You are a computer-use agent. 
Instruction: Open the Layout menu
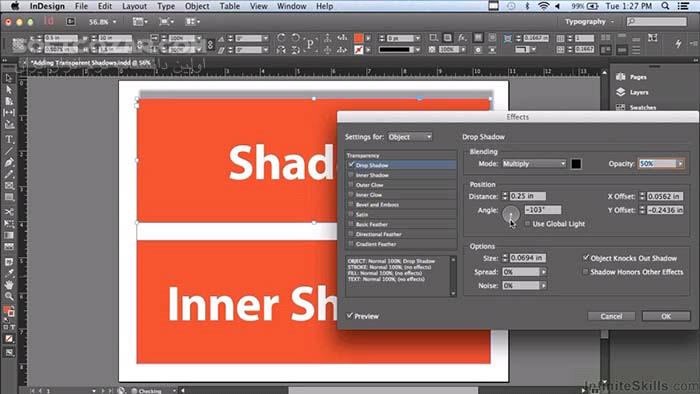(x=134, y=6)
